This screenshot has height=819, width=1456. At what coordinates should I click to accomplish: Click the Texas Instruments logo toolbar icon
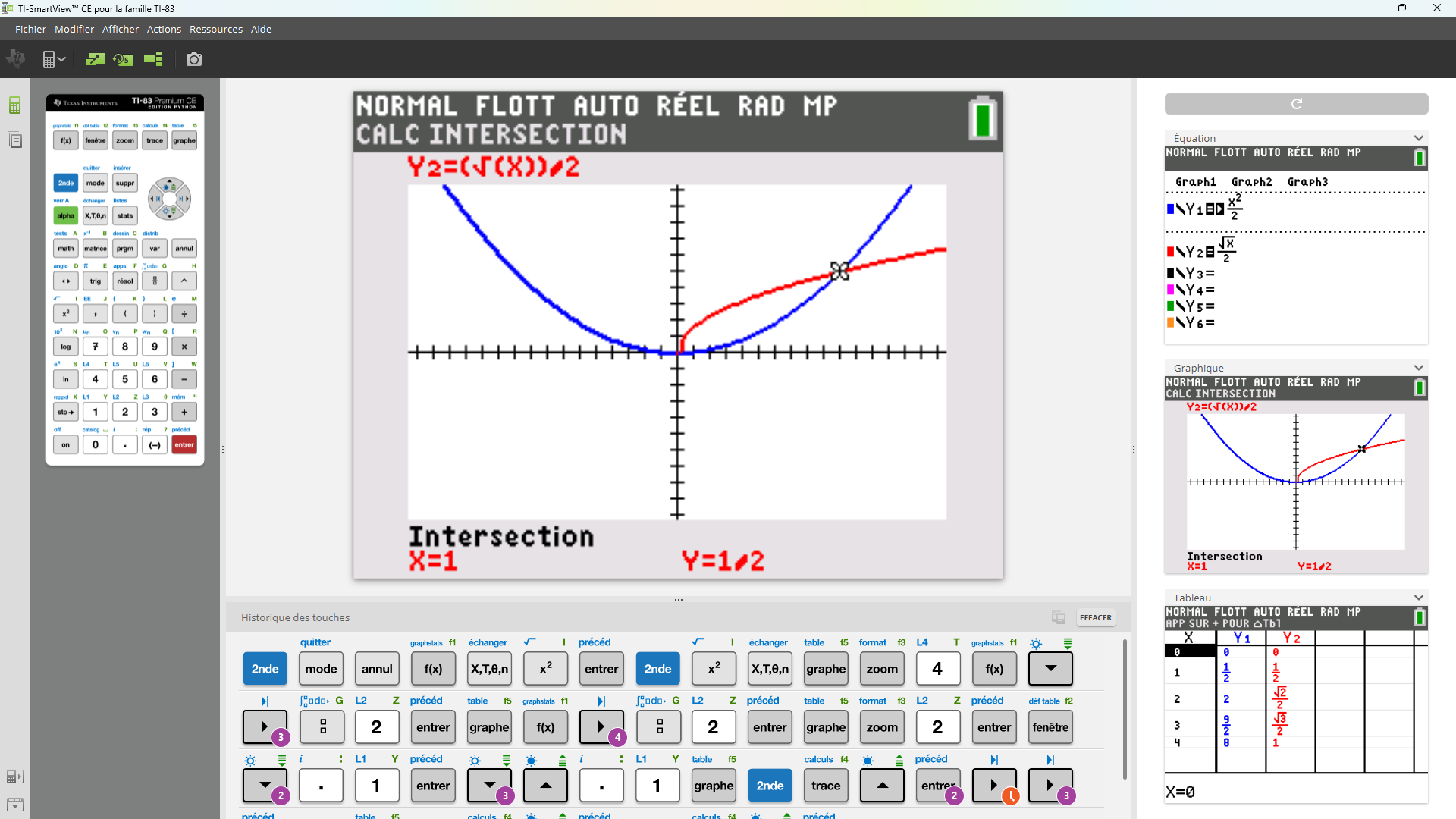15,59
